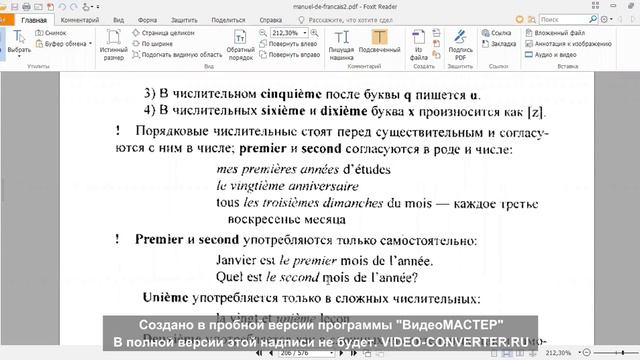Select single page view mode in status bar
This screenshot has height=360, width=640.
pos(494,353)
